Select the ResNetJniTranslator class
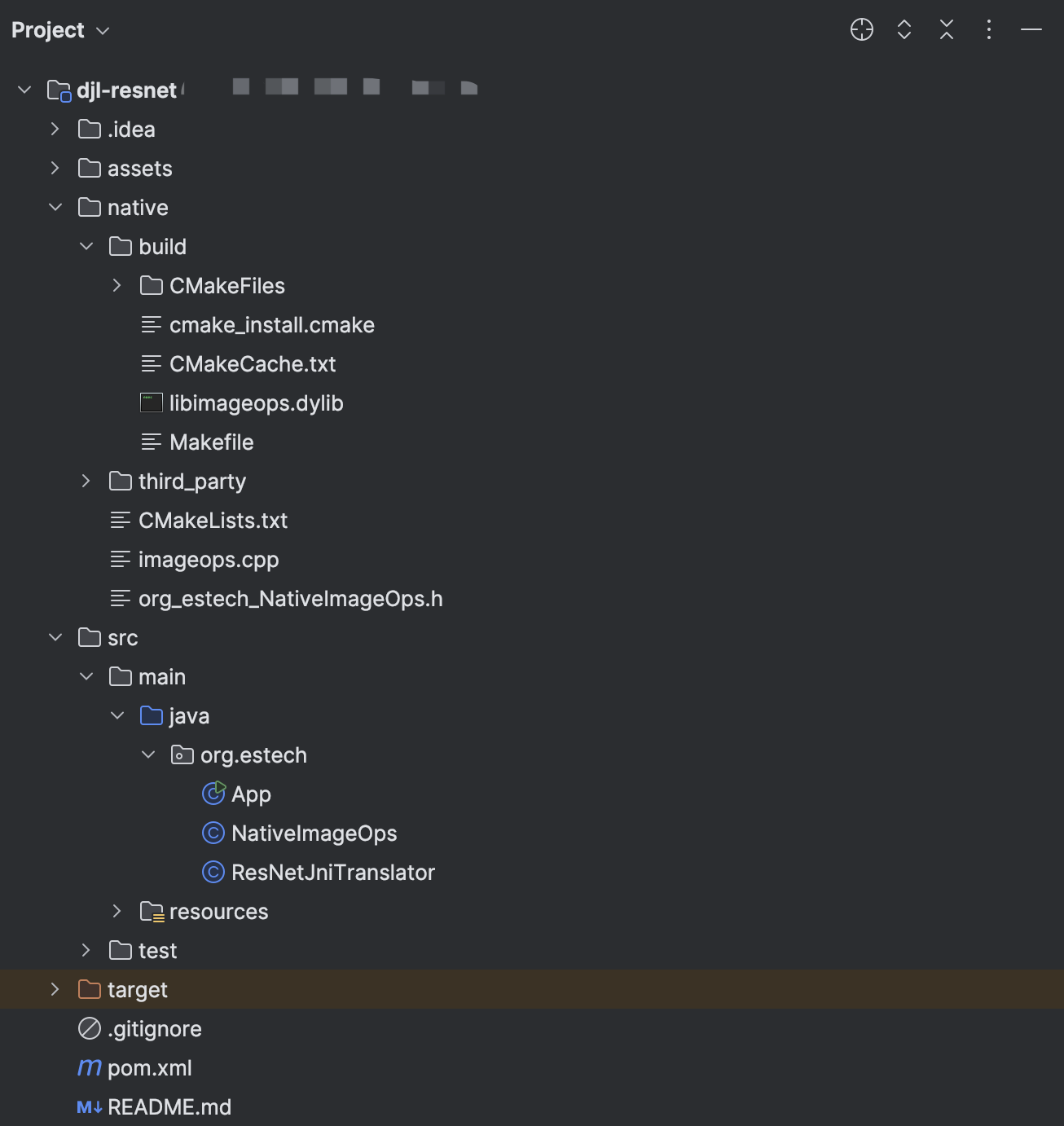The height and width of the screenshot is (1126, 1064). (333, 872)
